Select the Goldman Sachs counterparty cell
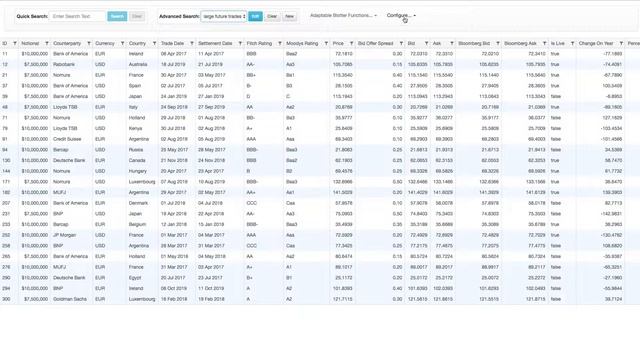Image resolution: width=640 pixels, height=360 pixels. click(x=72, y=299)
